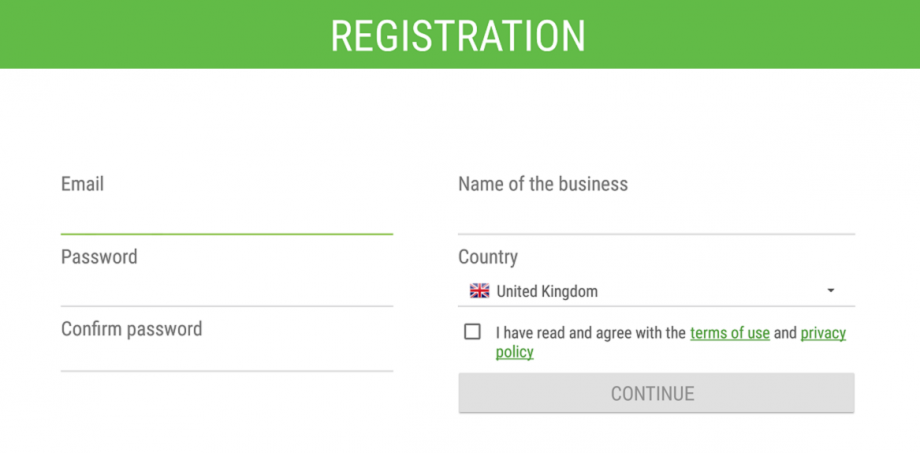Focus the Confirm password input field

(226, 356)
